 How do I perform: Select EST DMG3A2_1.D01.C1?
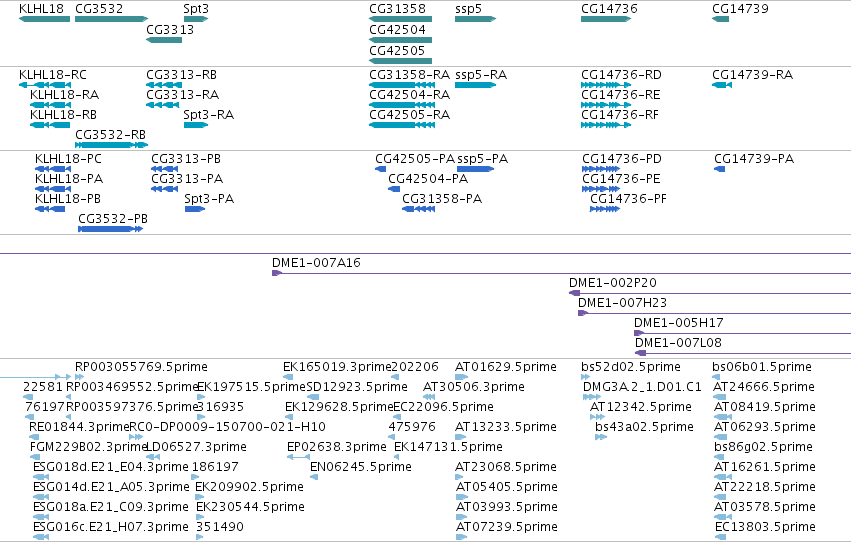592,397
